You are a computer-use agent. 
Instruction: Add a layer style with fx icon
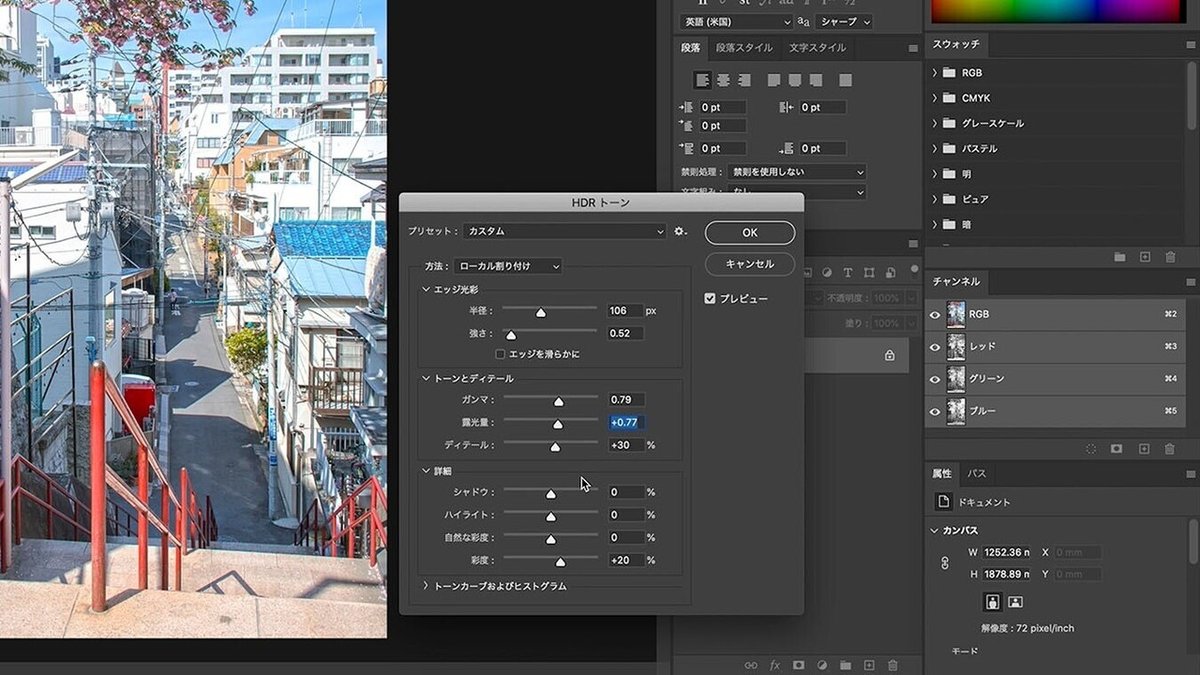pos(775,665)
